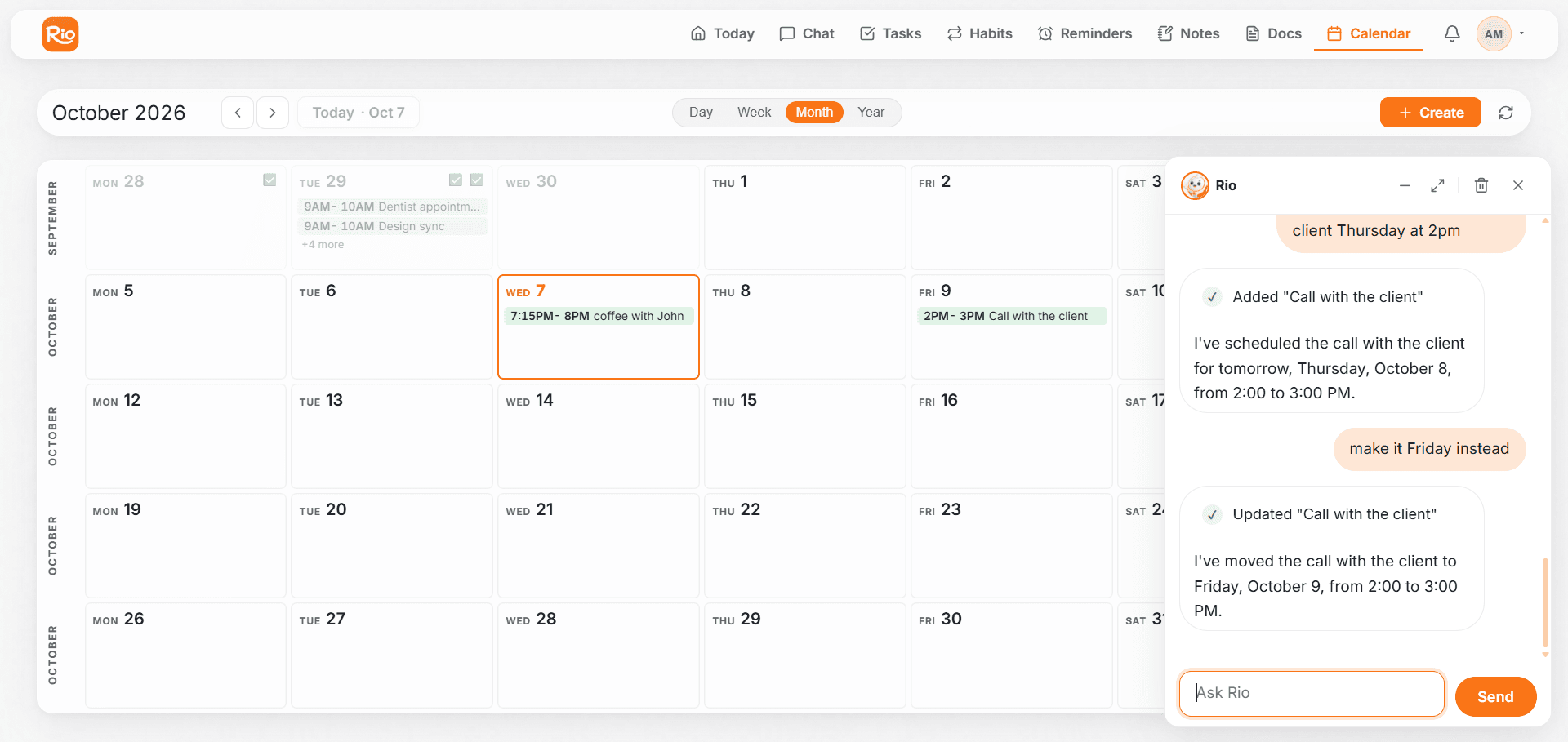This screenshot has width=1568, height=742.
Task: Expand the +4 more events link
Action: click(323, 245)
